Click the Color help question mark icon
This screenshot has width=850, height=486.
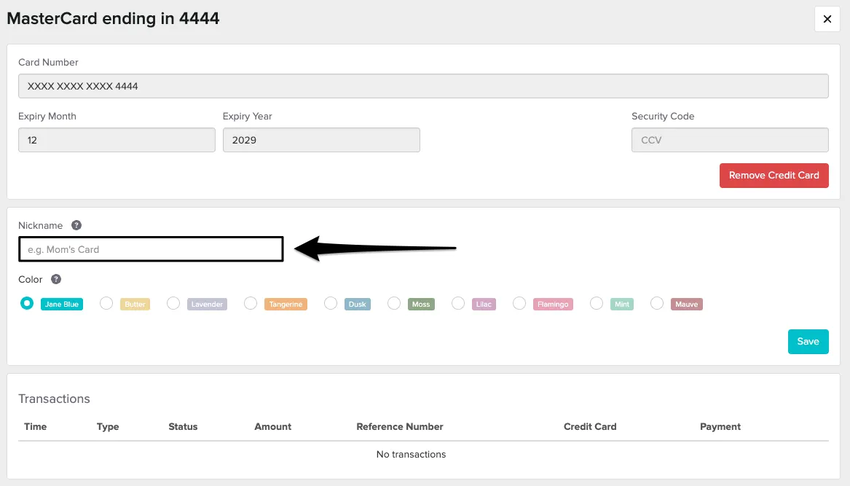point(56,280)
